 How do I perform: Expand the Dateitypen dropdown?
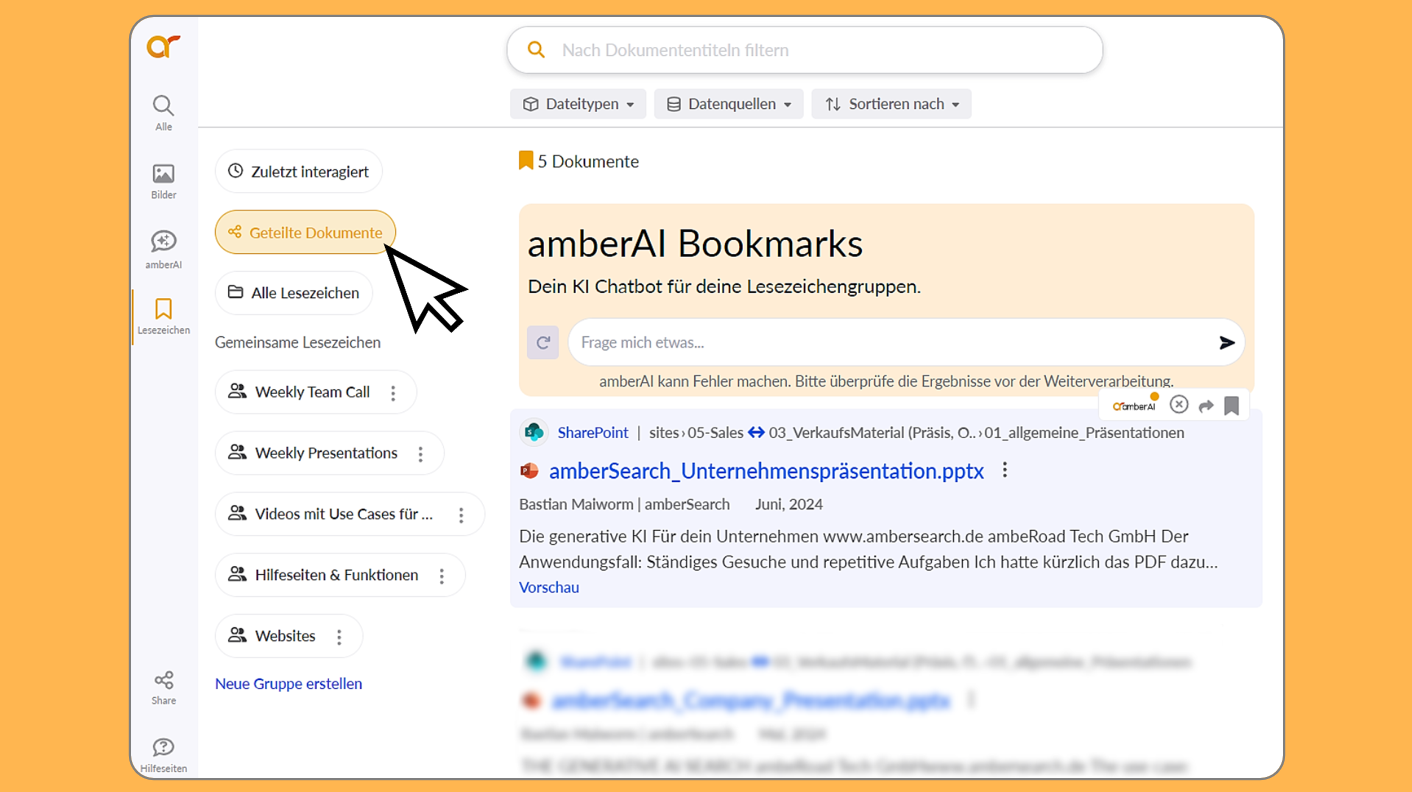[579, 104]
